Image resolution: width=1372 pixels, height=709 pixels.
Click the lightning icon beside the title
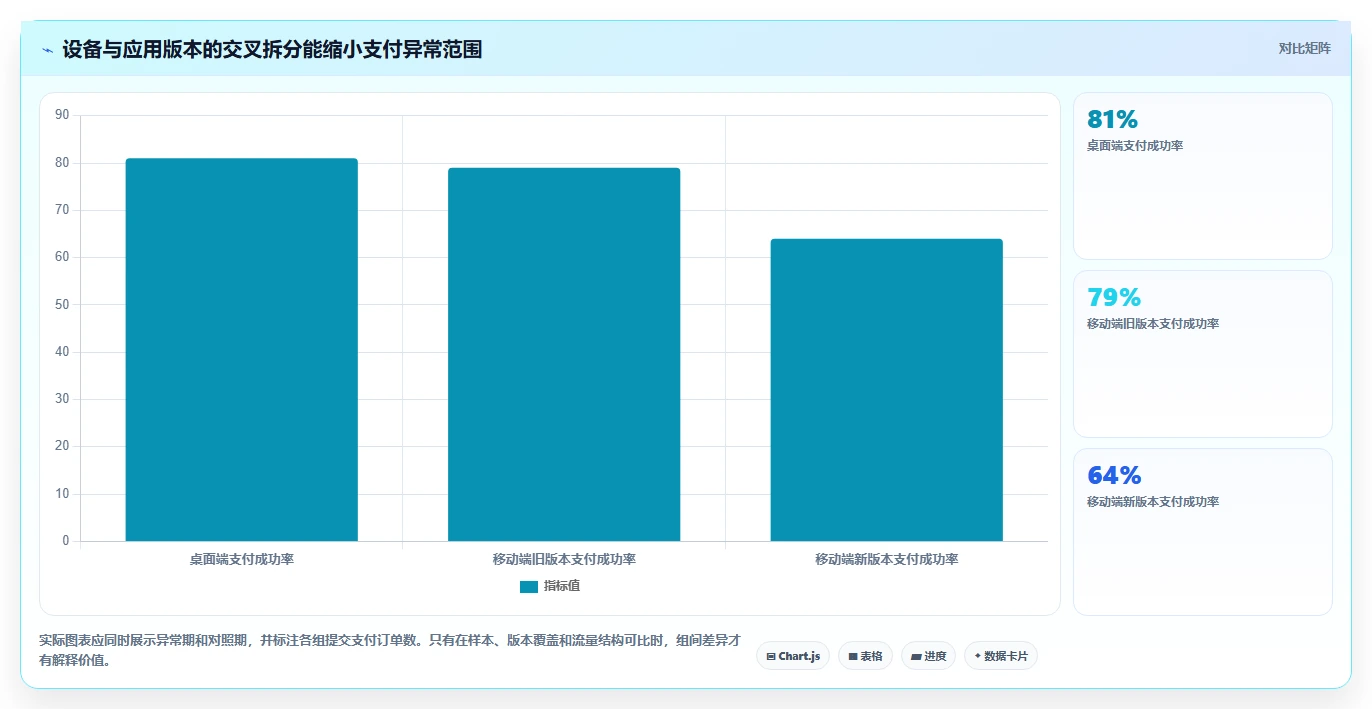pos(47,49)
